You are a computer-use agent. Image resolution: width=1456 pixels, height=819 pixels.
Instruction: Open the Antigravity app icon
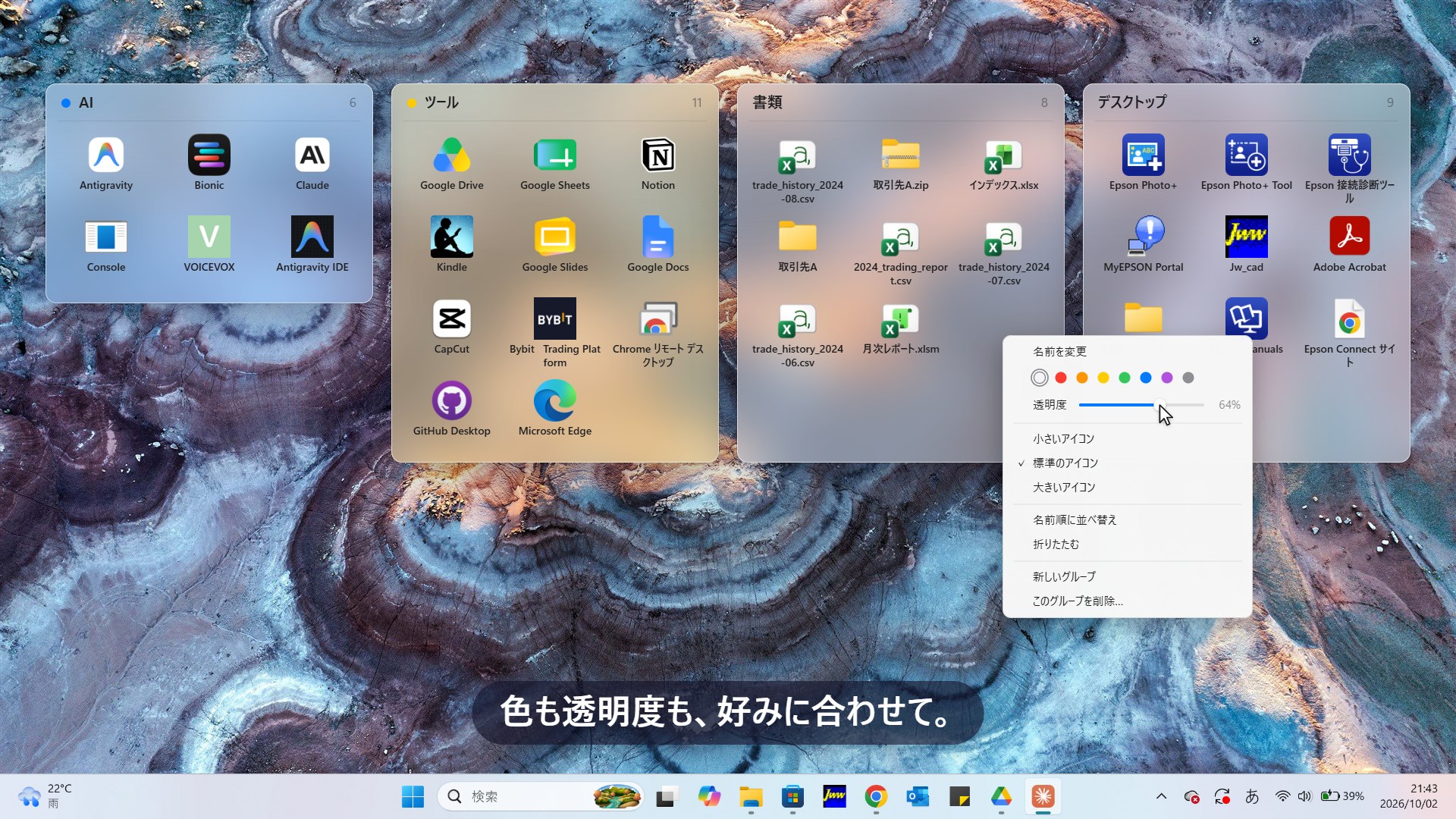click(x=106, y=155)
